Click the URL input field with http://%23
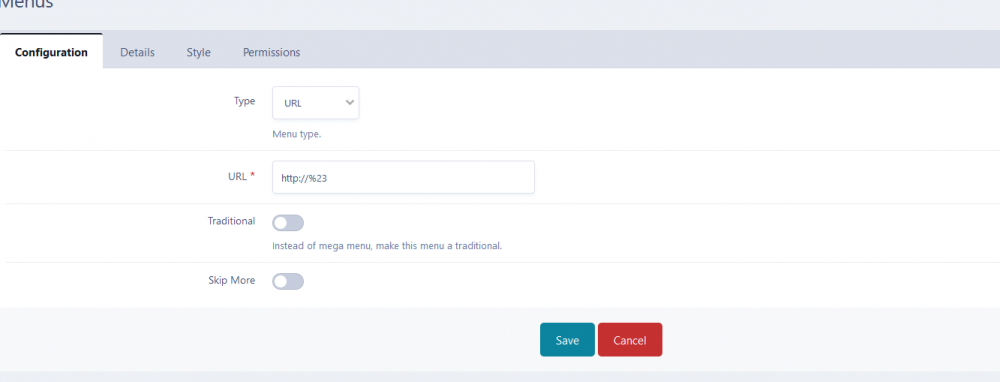The image size is (1000, 382). 403,177
